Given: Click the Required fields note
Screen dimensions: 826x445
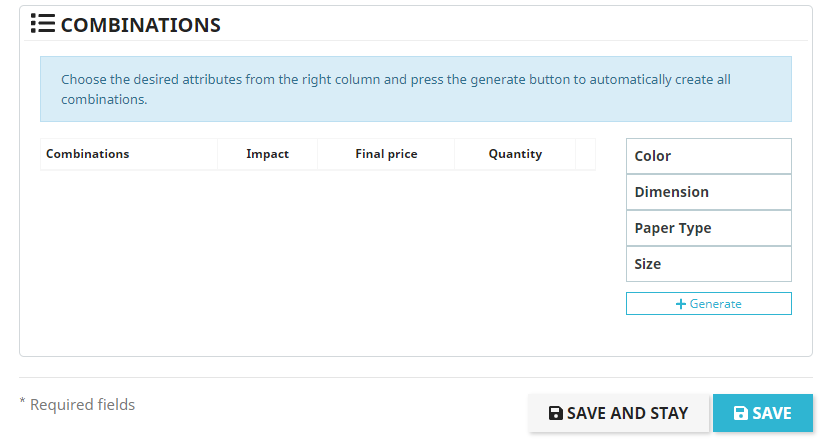Looking at the screenshot, I should pyautogui.click(x=77, y=405).
